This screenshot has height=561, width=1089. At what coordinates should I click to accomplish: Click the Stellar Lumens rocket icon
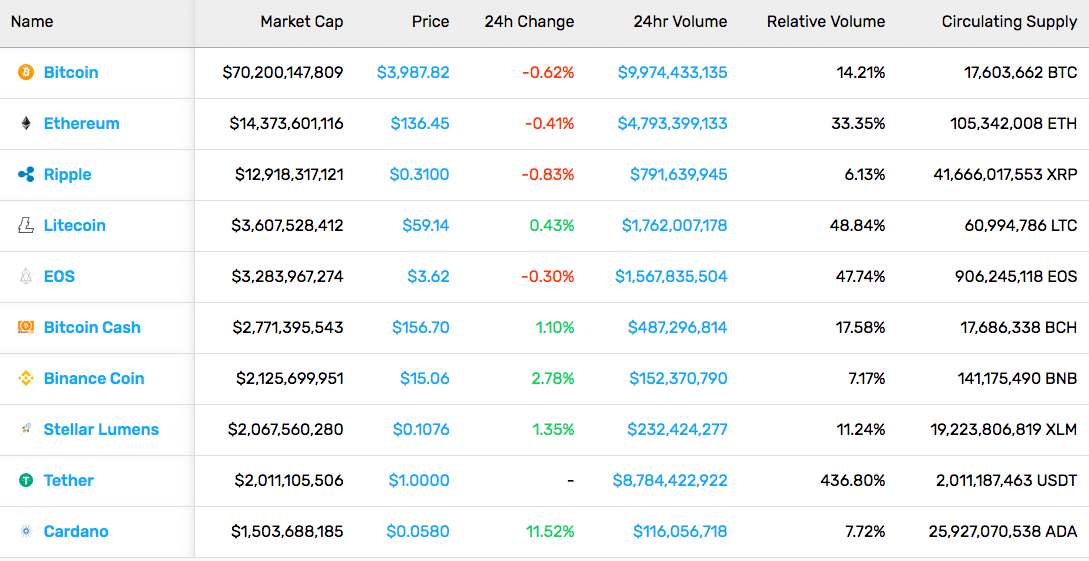[26, 429]
